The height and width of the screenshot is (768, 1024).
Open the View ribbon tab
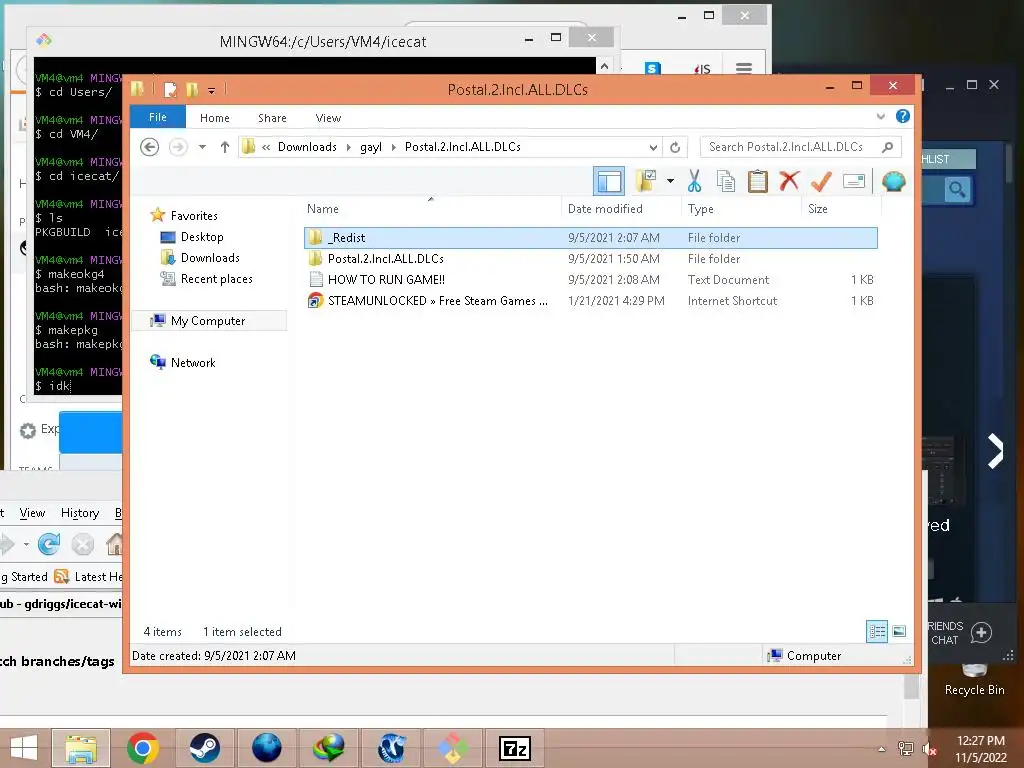328,118
